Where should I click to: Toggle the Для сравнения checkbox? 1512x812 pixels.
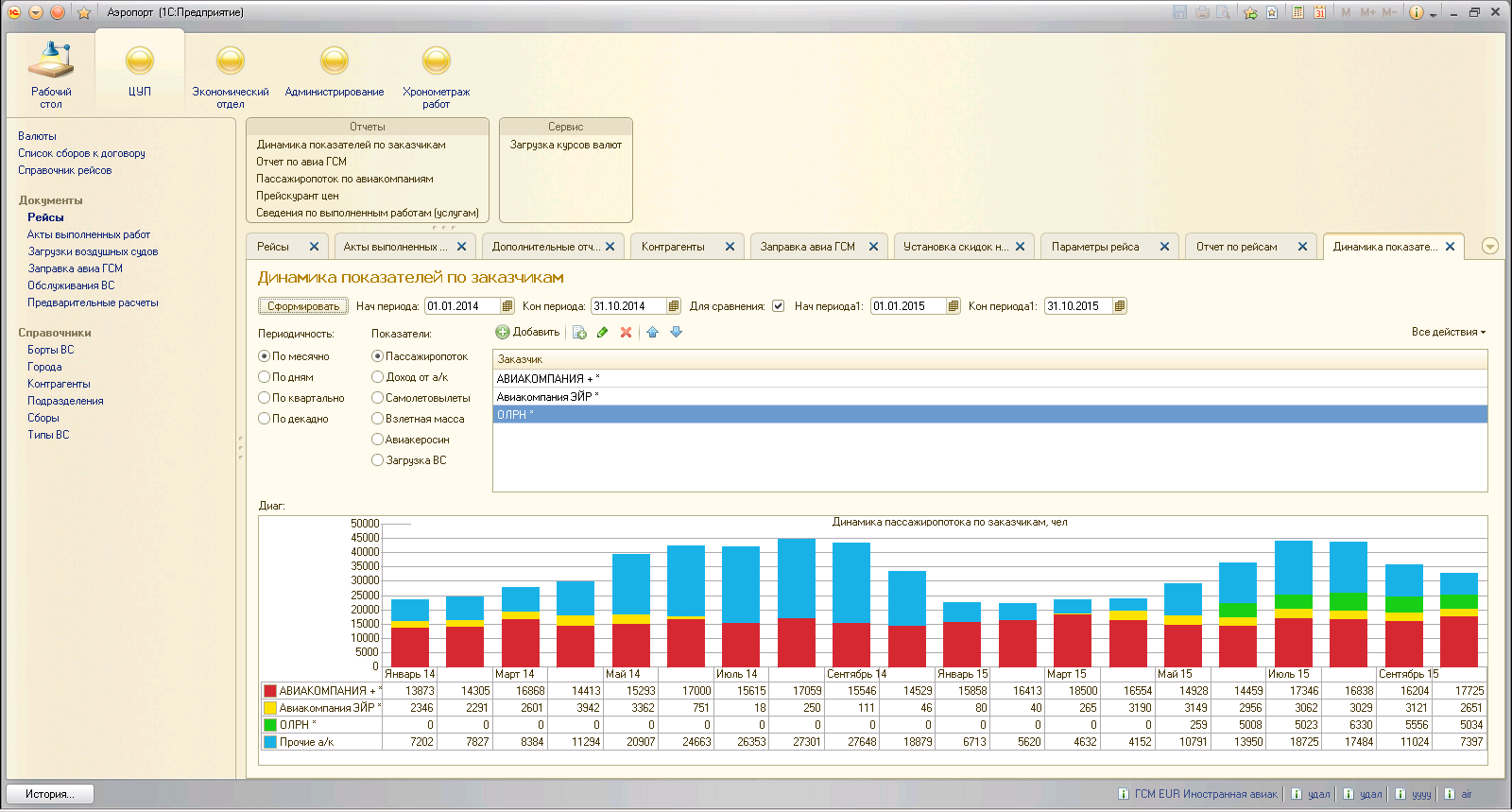coord(778,306)
